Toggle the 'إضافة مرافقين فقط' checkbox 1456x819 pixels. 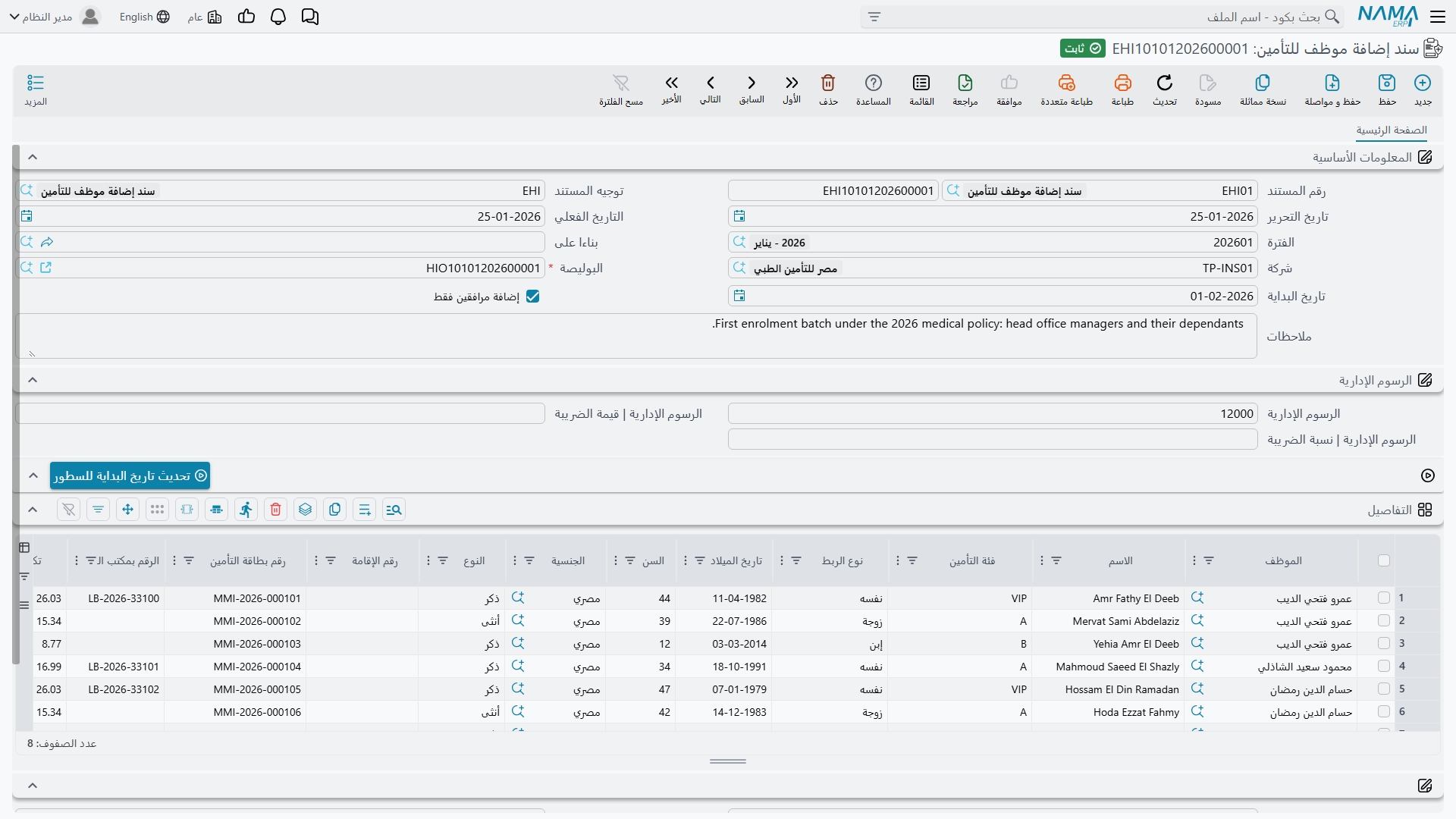coord(532,297)
